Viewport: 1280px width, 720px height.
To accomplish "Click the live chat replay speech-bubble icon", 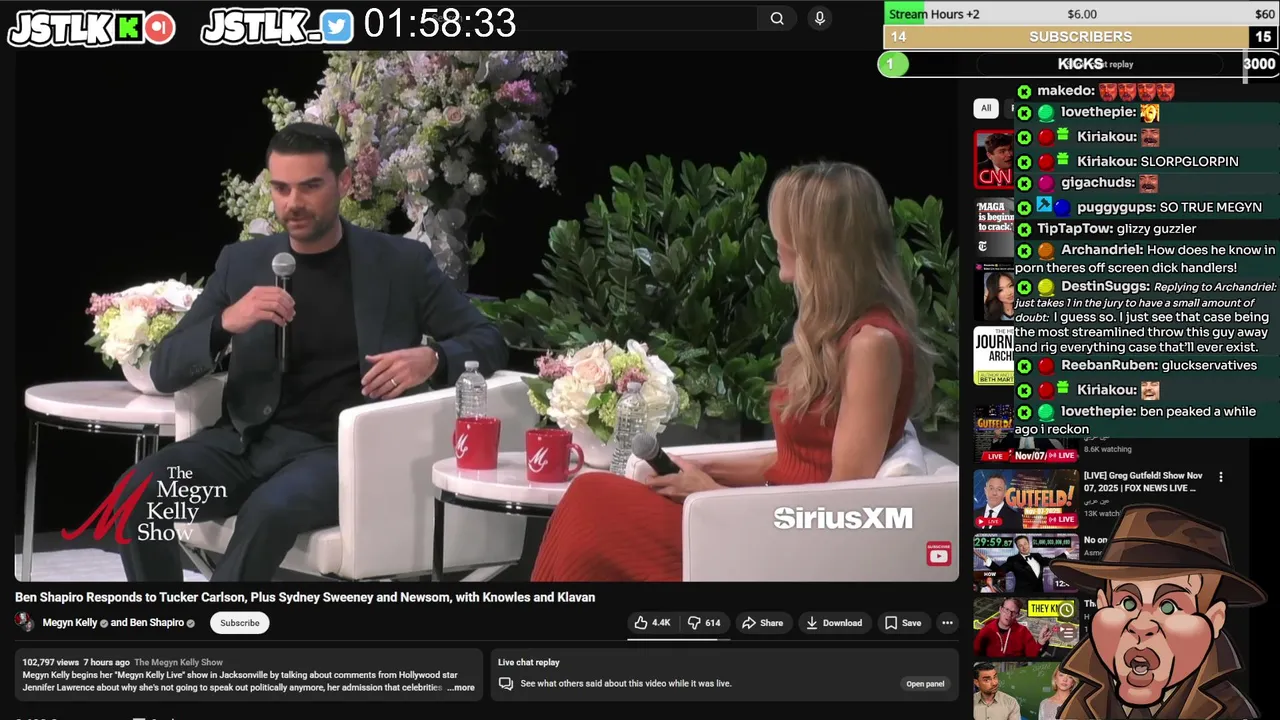I will tap(506, 684).
